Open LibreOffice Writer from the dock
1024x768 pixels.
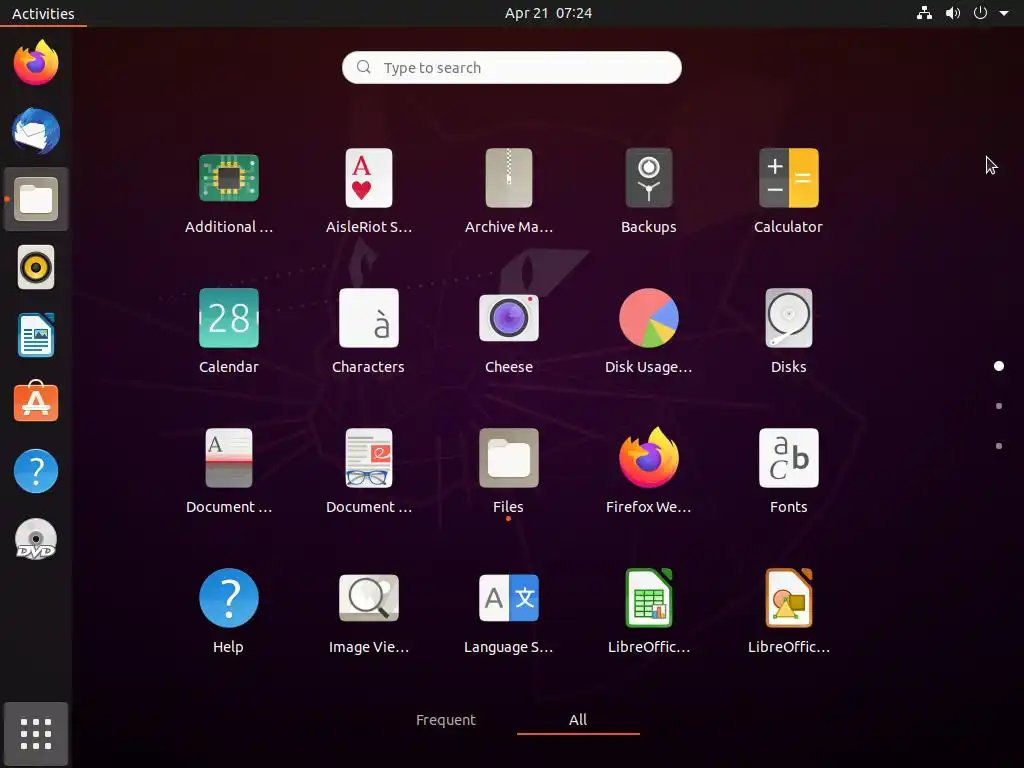click(36, 335)
